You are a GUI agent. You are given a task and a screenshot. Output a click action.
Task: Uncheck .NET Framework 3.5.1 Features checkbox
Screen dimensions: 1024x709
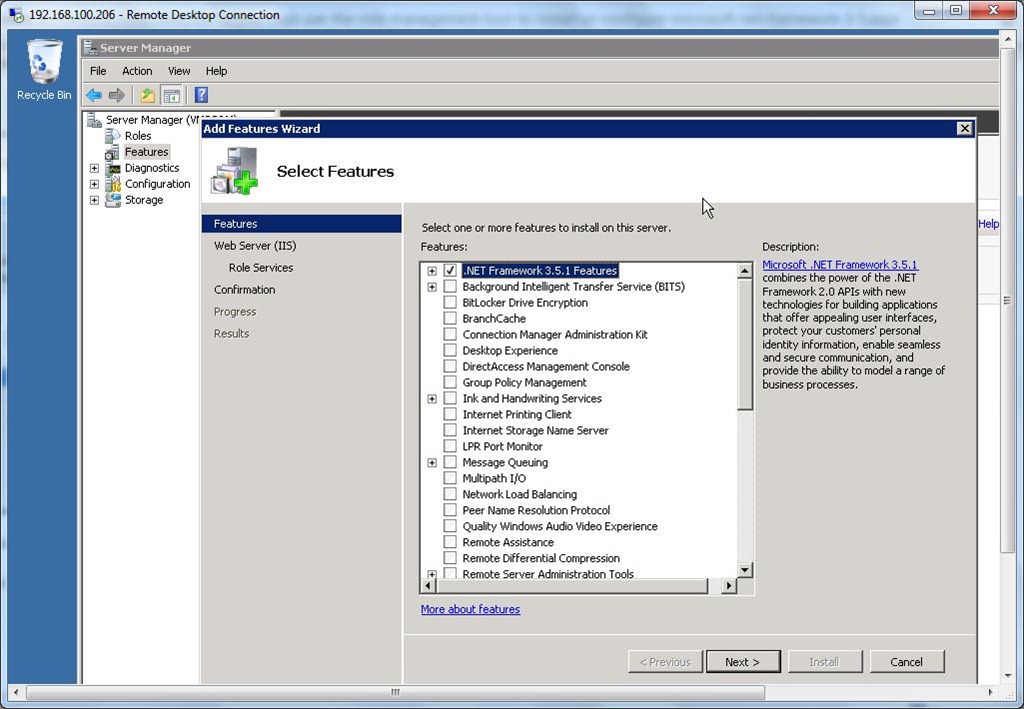450,270
